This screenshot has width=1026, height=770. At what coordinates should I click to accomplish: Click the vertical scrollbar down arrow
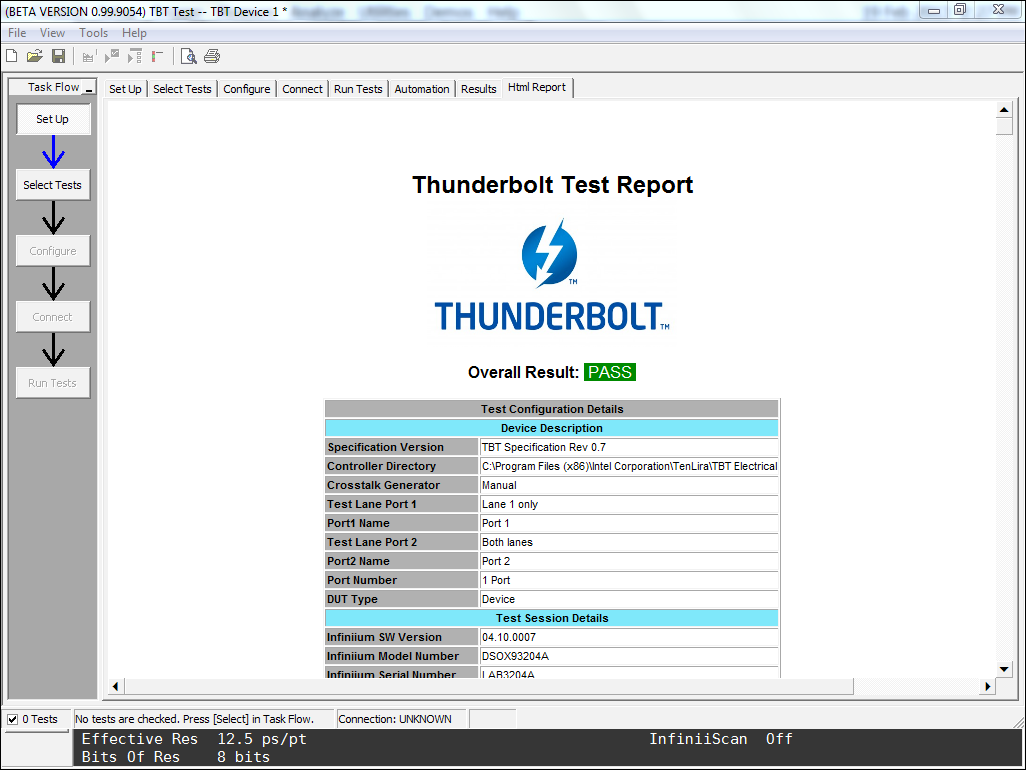pyautogui.click(x=1005, y=669)
